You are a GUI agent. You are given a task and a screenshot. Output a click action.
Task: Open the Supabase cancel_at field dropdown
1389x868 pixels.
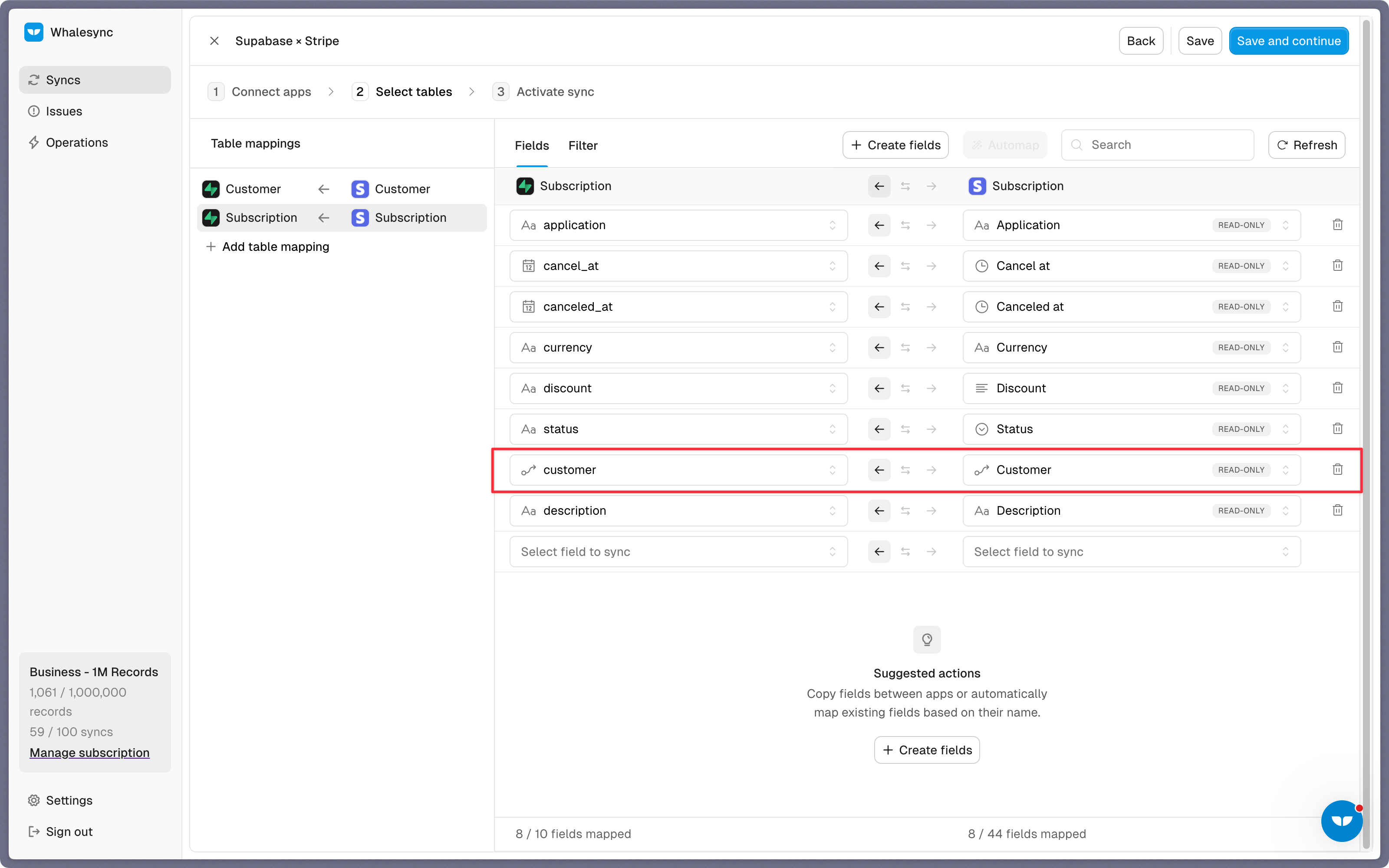(678, 266)
